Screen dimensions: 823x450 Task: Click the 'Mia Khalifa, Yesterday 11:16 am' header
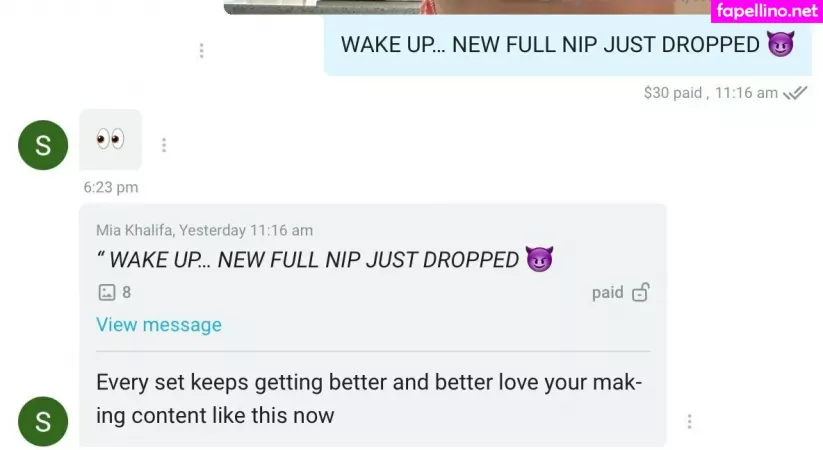tap(204, 230)
